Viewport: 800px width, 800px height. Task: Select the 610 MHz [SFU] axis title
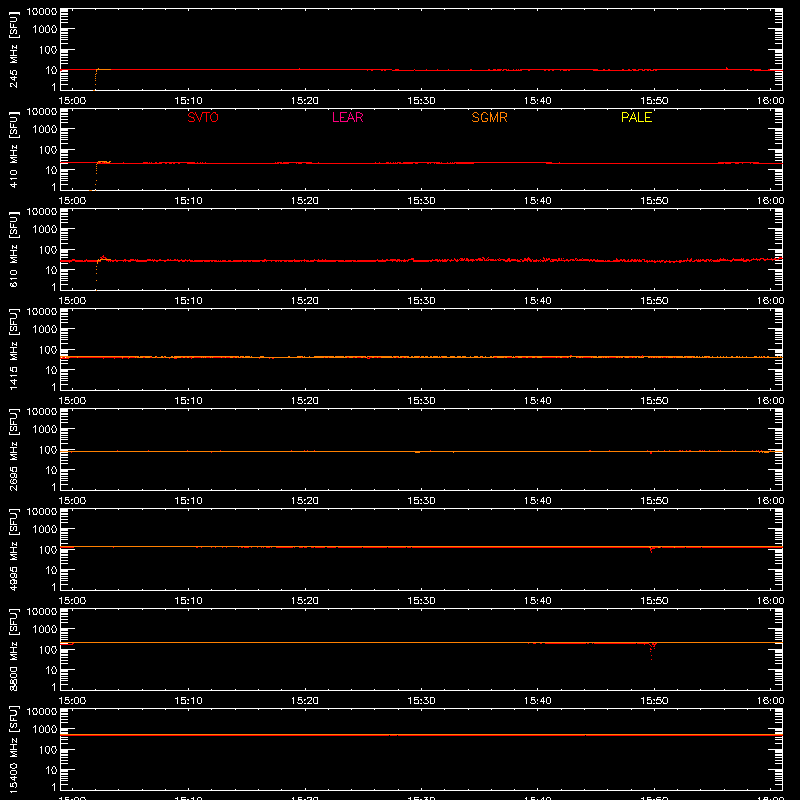coord(13,250)
